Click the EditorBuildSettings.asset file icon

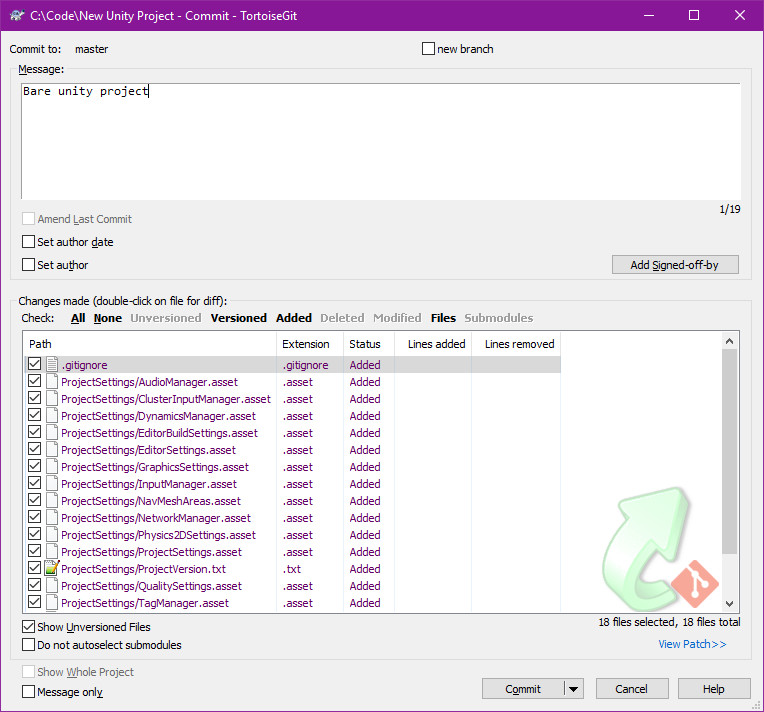point(52,433)
